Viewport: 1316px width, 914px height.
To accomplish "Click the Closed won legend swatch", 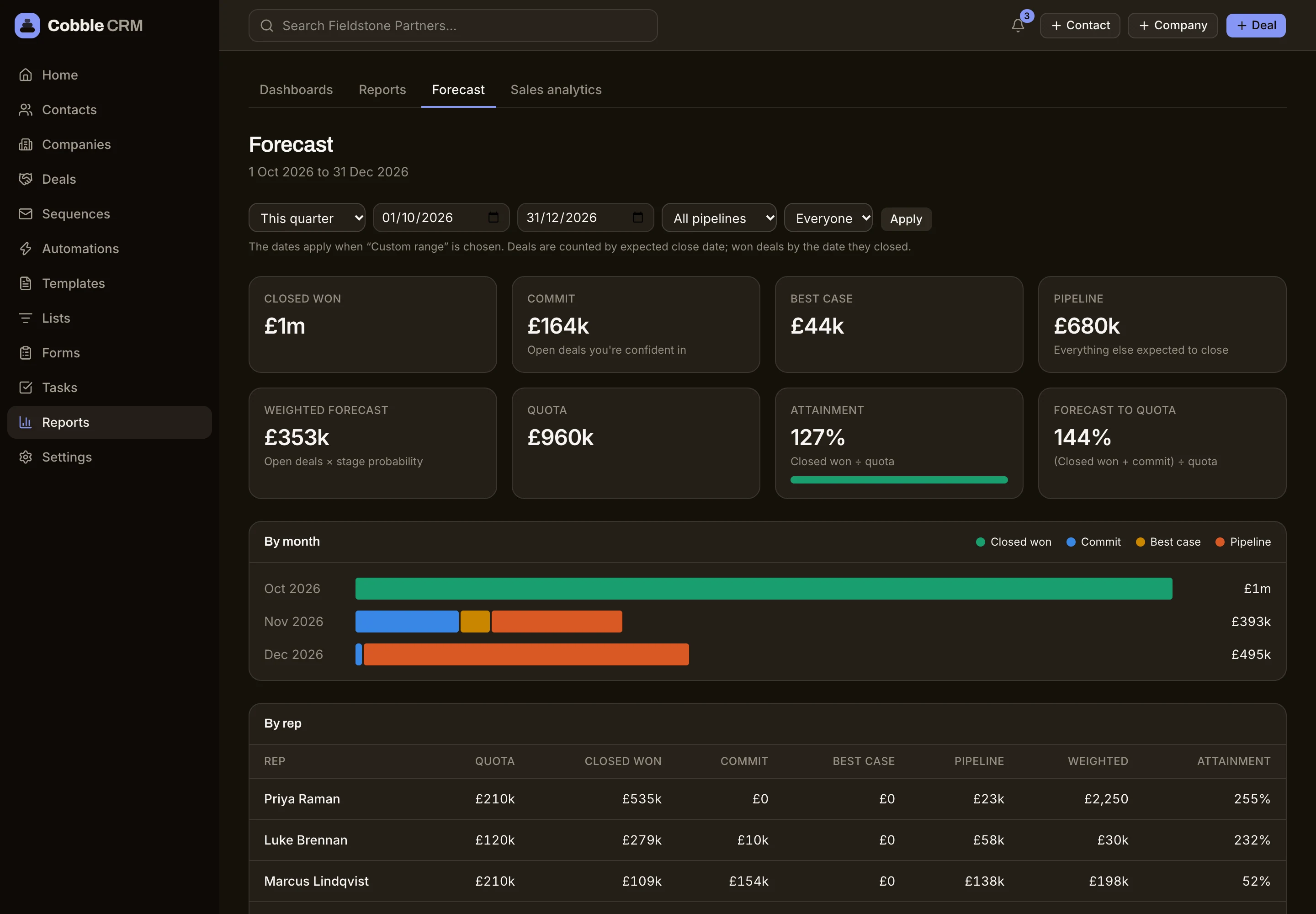I will (x=981, y=542).
